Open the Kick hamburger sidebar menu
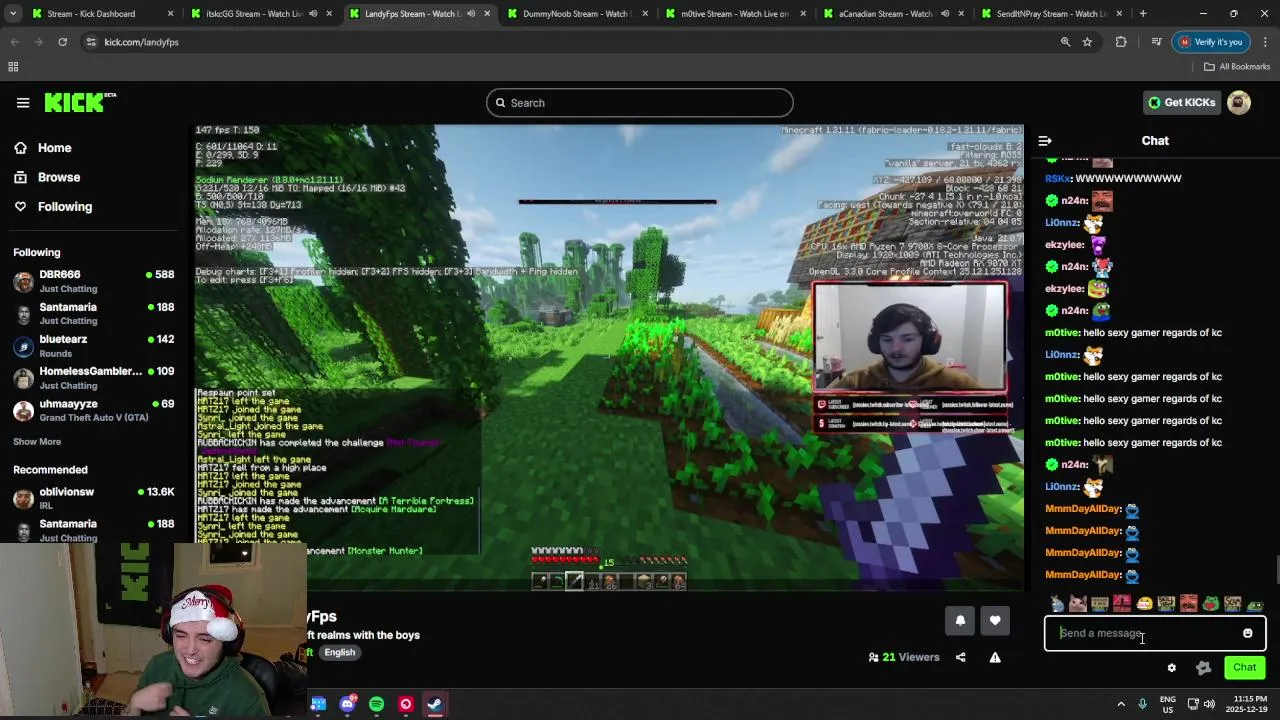Image resolution: width=1280 pixels, height=720 pixels. 23,103
